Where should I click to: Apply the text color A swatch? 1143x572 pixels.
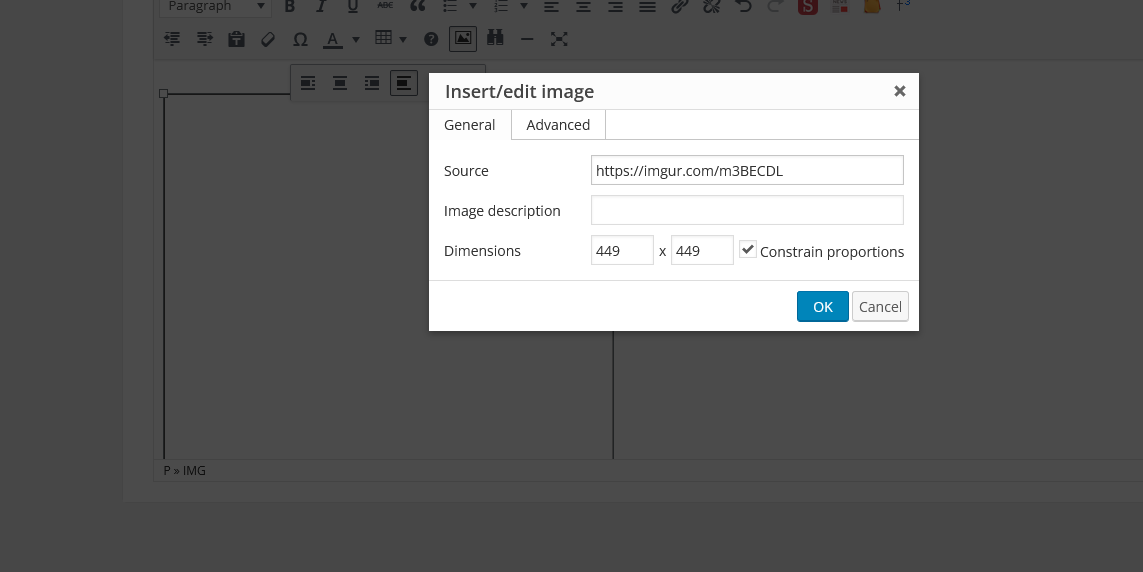click(332, 39)
